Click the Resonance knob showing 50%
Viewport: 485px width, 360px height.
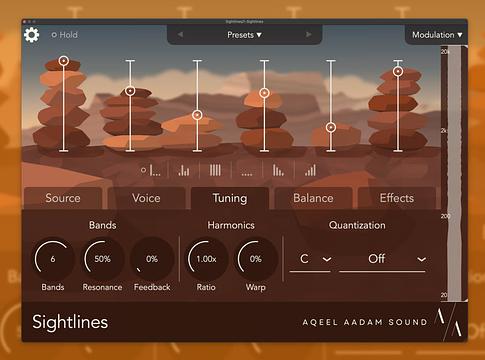tap(102, 259)
